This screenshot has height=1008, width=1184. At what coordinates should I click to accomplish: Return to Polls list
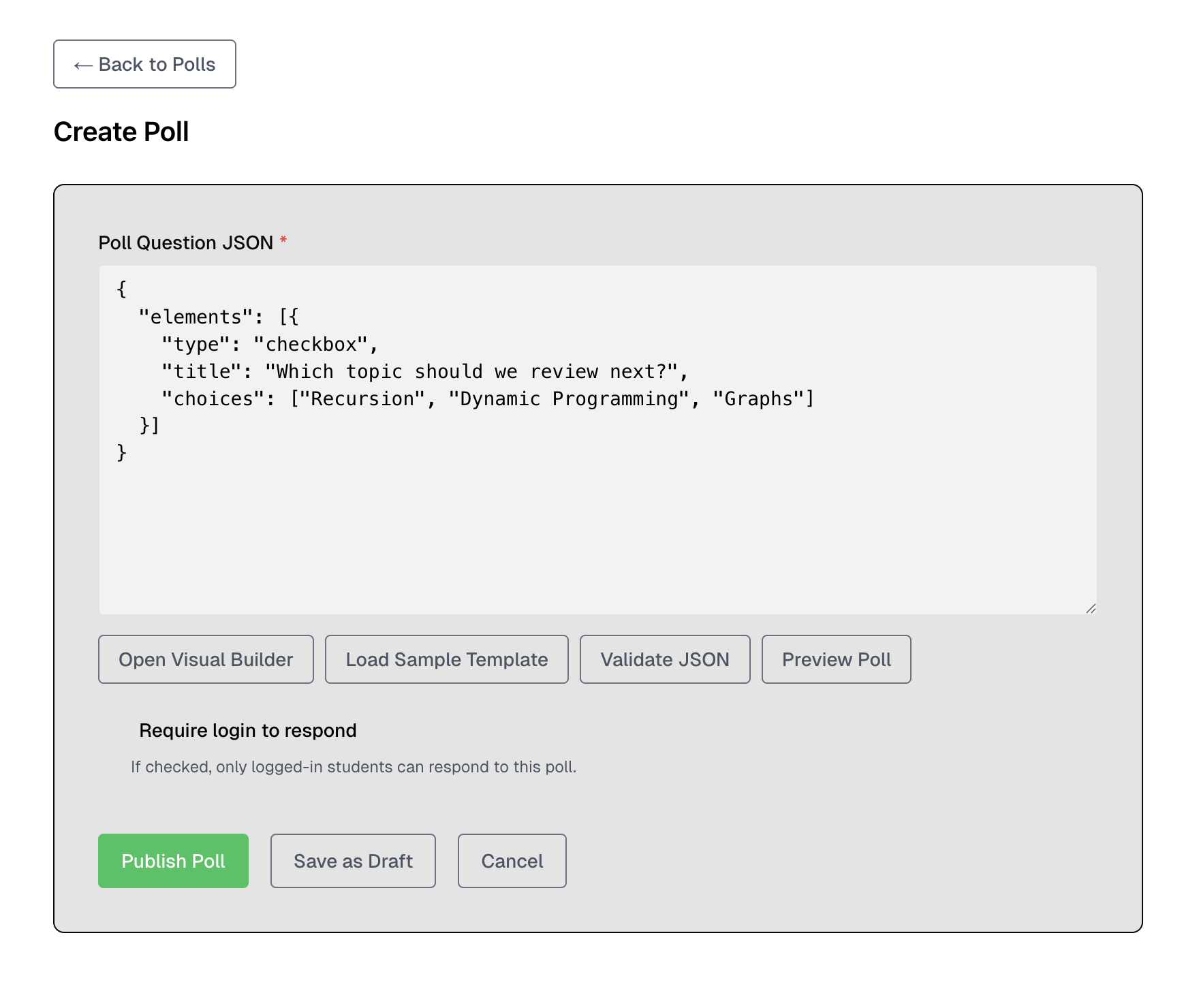click(144, 64)
